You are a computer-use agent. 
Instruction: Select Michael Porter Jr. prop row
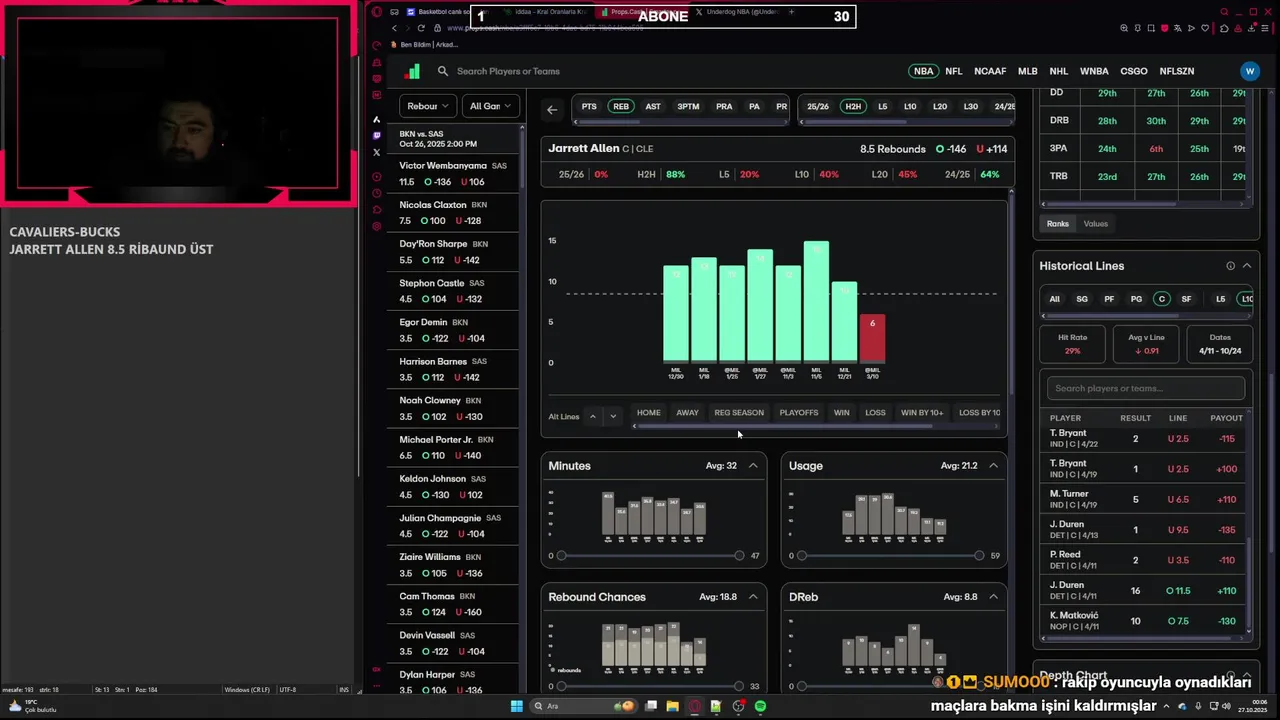455,447
